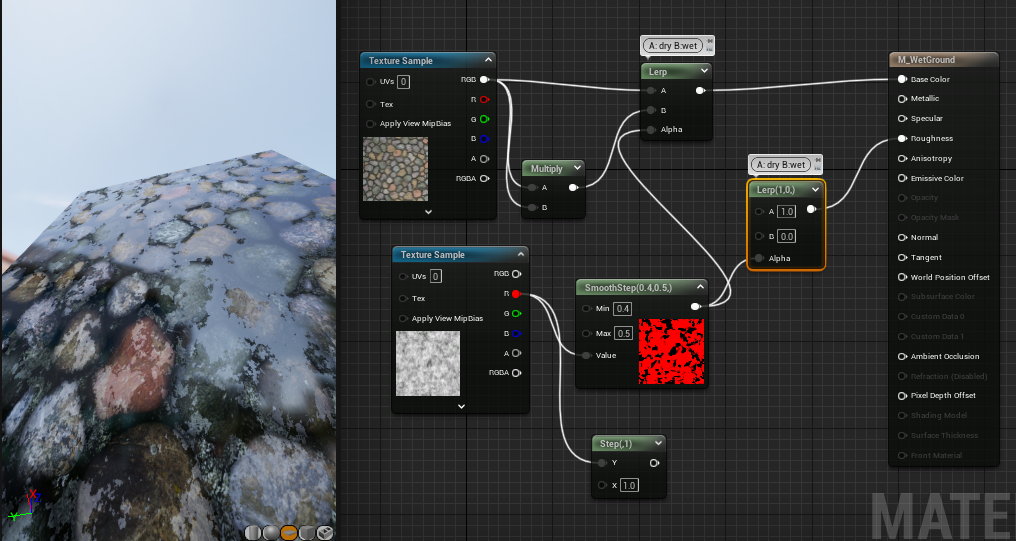Click RGBA output pin of cobblestone Texture Sample
The image size is (1016, 541).
484,178
